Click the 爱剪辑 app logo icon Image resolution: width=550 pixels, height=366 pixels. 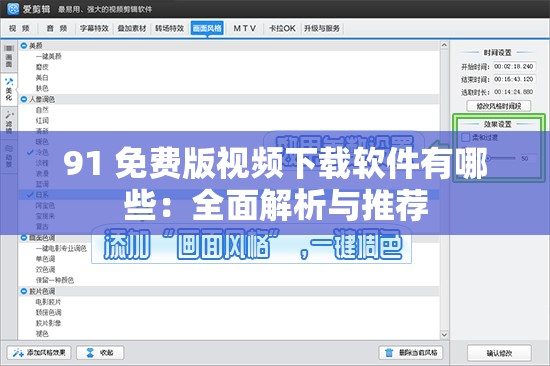(x=13, y=9)
